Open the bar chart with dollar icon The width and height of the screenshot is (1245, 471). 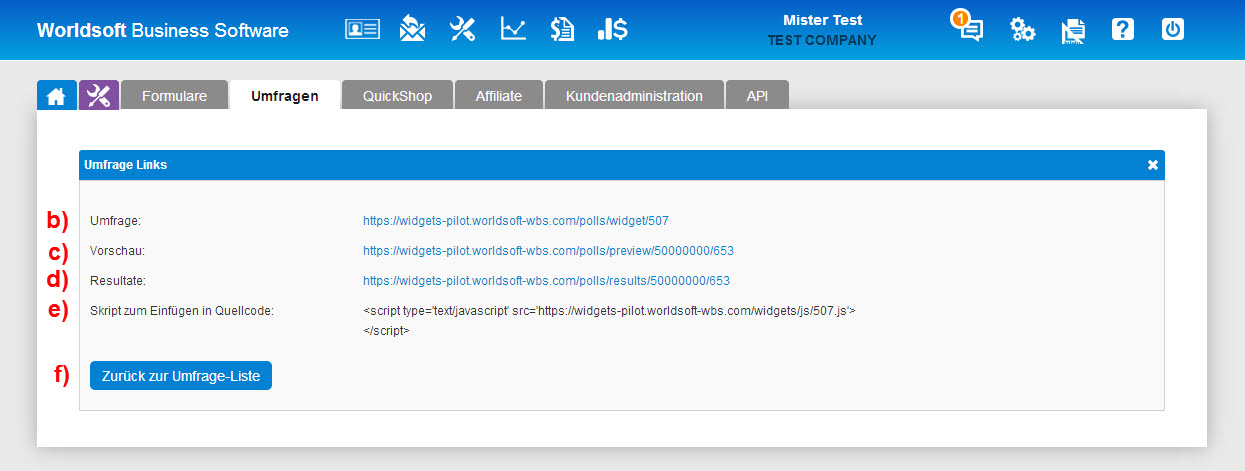pyautogui.click(x=612, y=29)
